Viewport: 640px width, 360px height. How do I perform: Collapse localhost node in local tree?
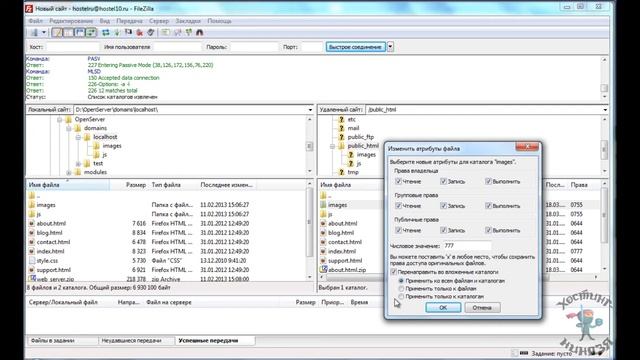click(x=78, y=138)
